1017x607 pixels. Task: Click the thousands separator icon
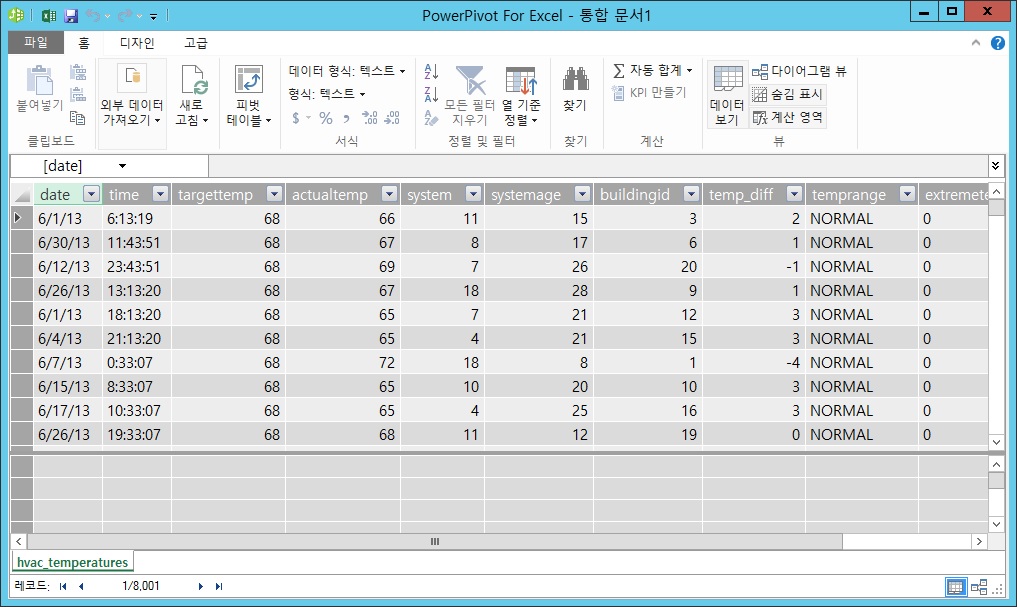point(346,118)
